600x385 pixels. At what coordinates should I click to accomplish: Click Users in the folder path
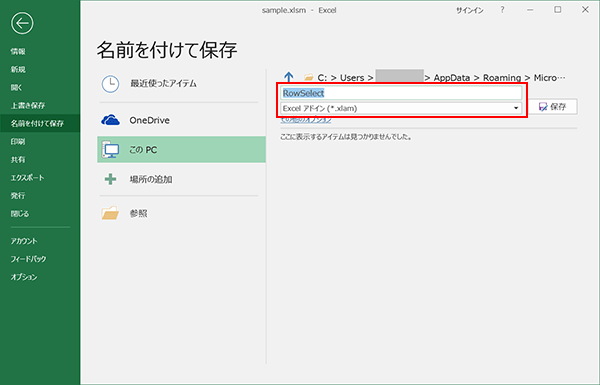[352, 78]
